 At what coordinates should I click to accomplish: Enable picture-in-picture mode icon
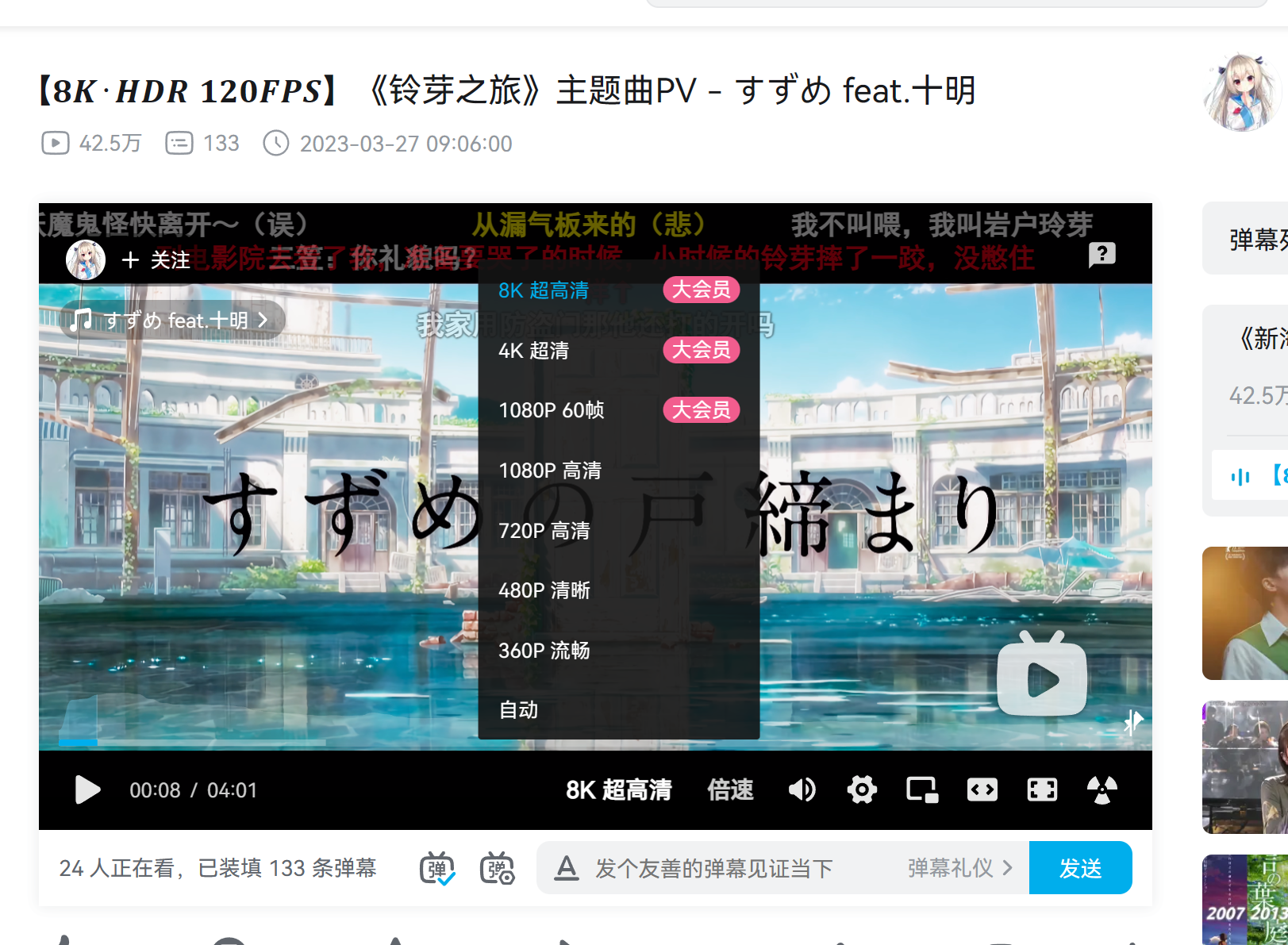(x=922, y=789)
